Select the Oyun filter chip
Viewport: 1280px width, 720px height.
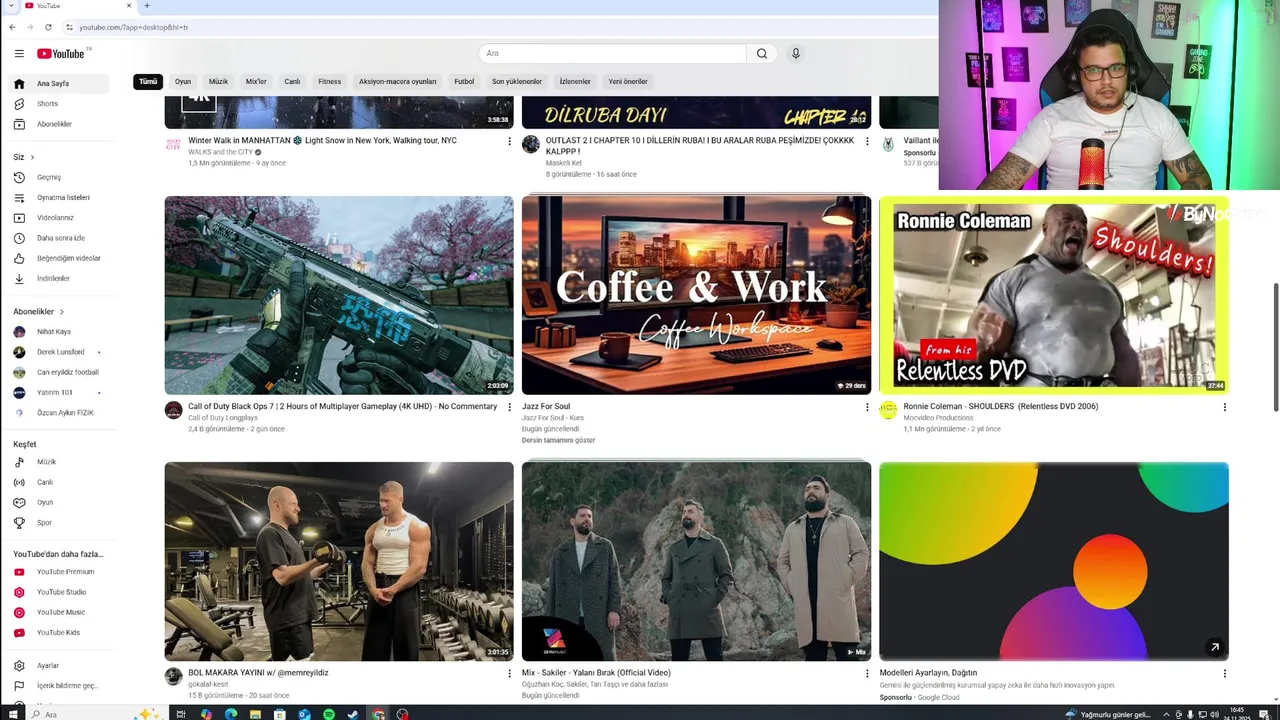183,81
